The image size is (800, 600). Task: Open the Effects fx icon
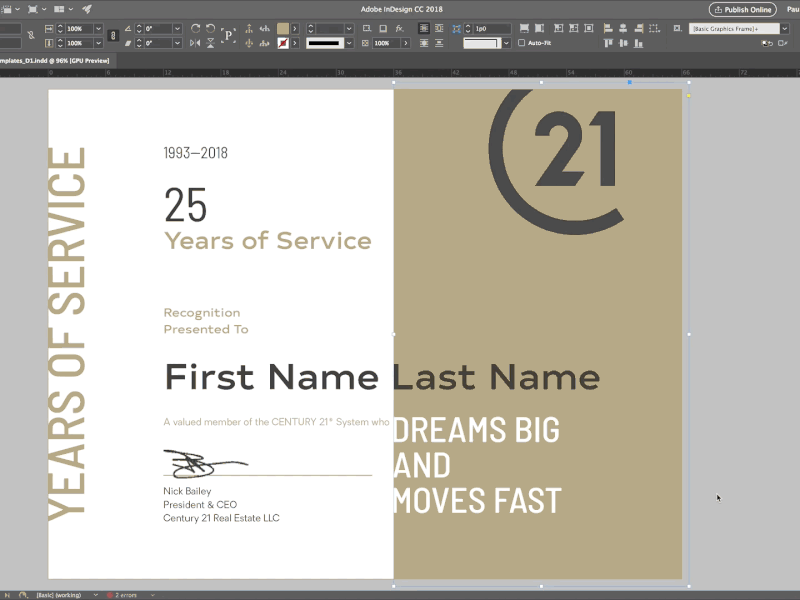coord(399,28)
